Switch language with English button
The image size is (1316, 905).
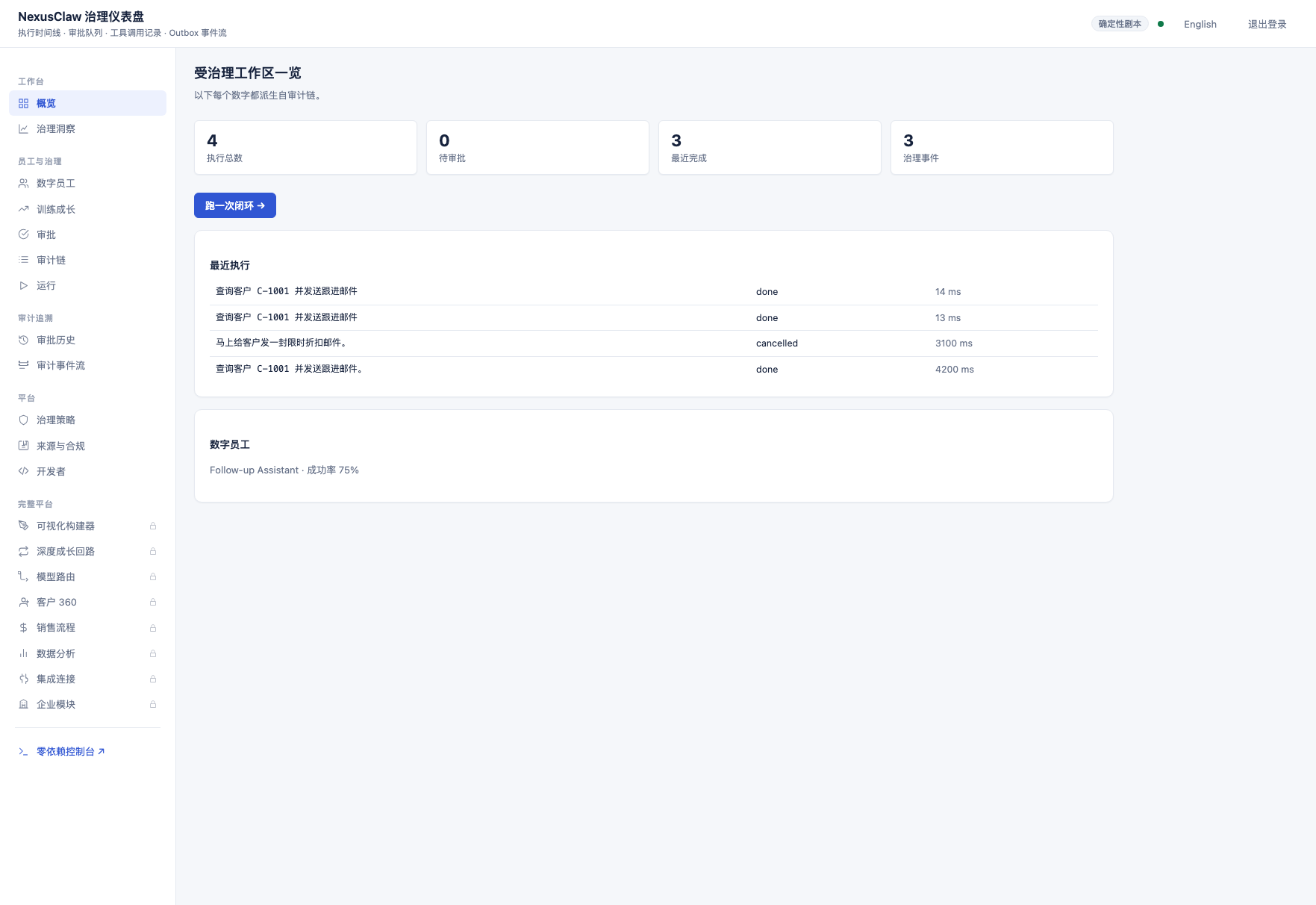[x=1200, y=24]
